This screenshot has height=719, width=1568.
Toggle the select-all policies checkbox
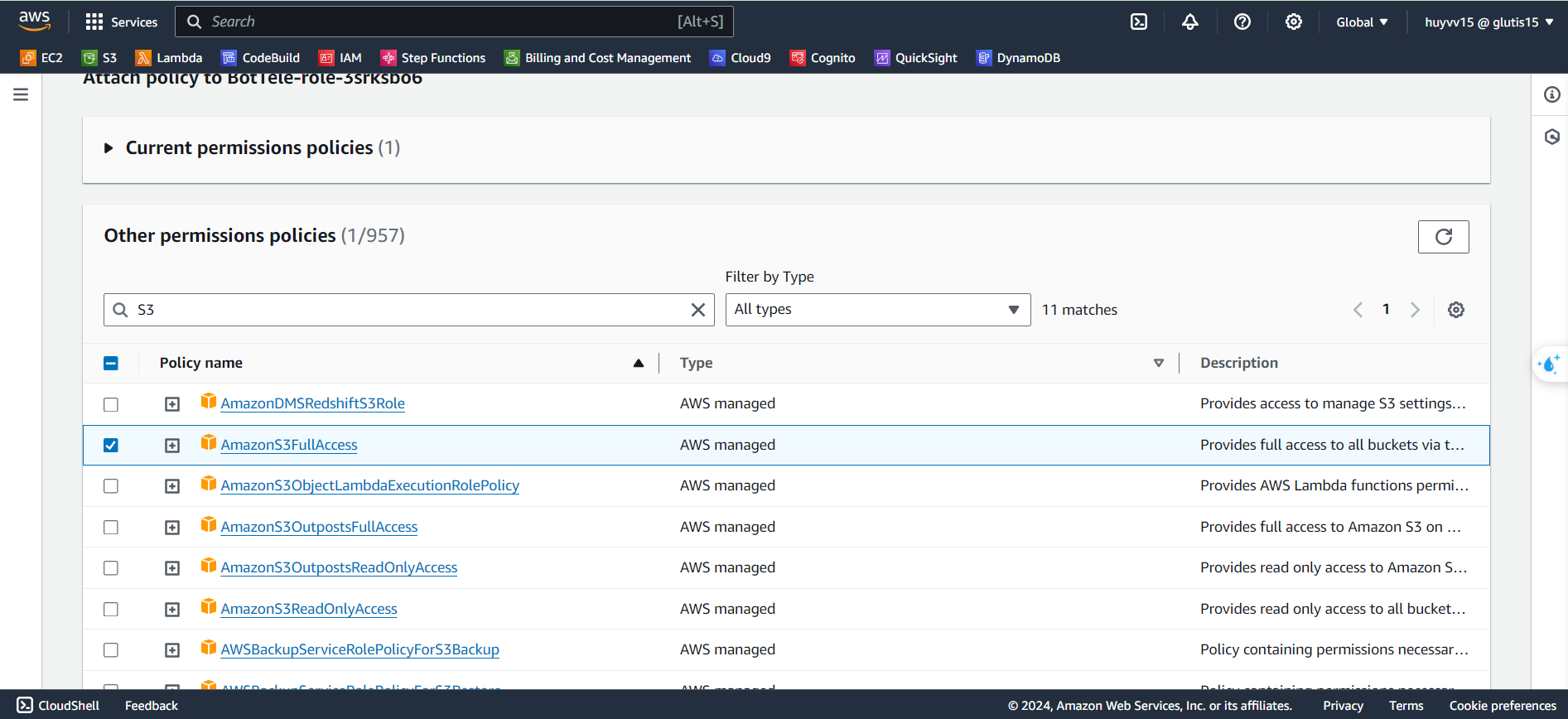pyautogui.click(x=111, y=363)
